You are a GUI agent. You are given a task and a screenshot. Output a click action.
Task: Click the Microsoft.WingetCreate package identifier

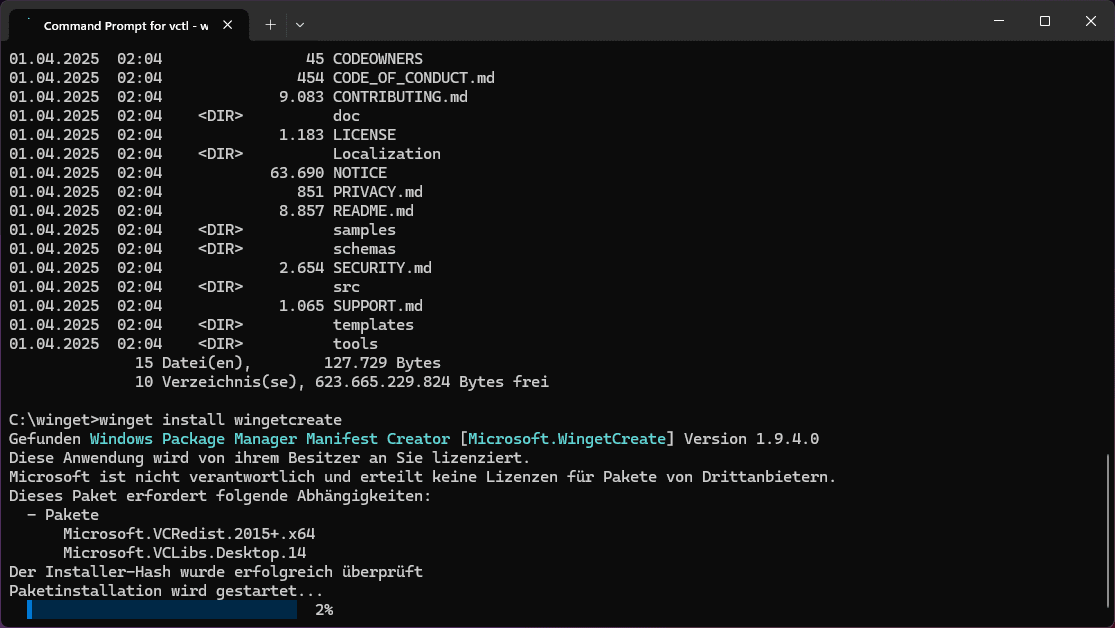coord(567,439)
